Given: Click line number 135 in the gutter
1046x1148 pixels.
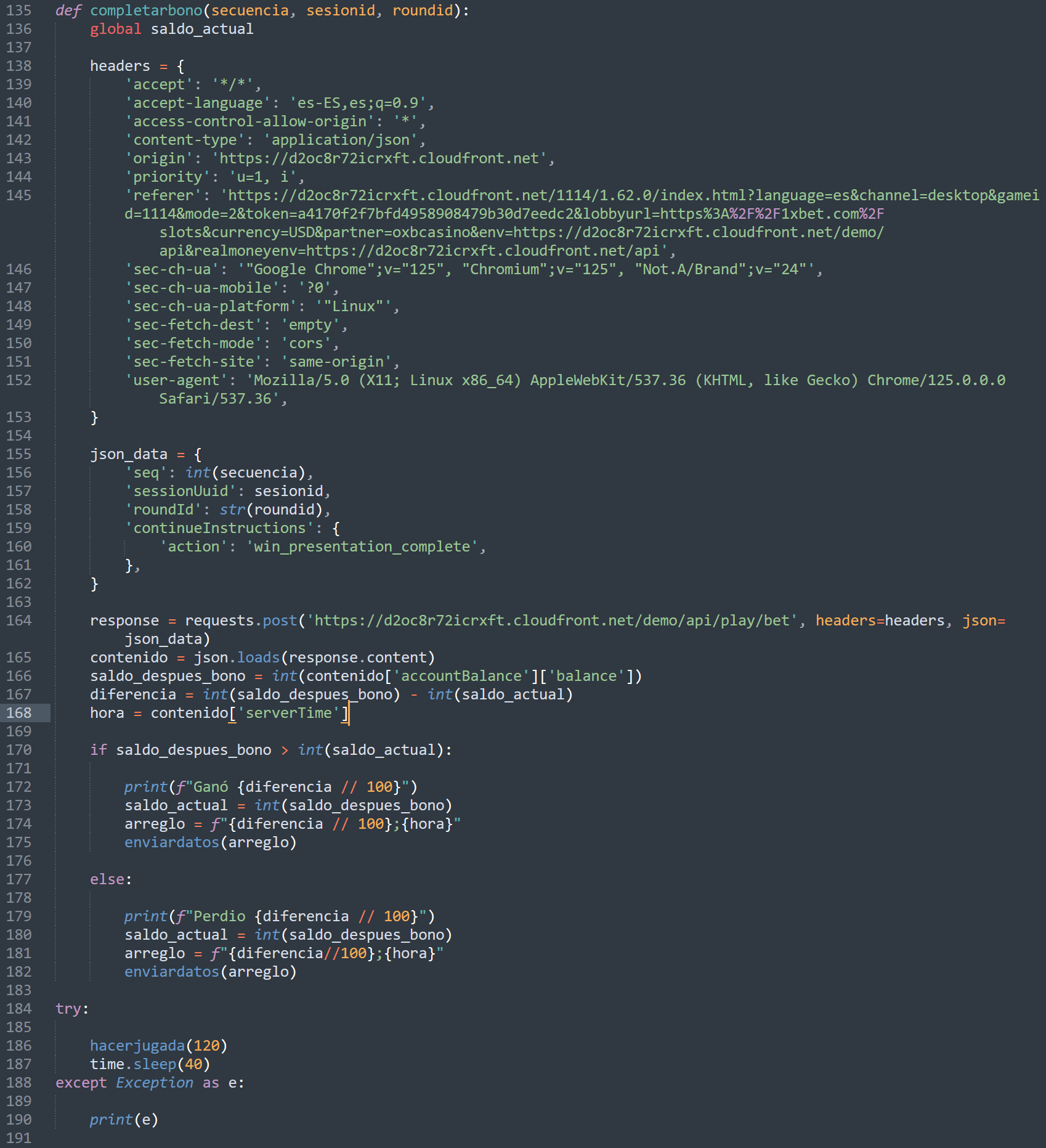Looking at the screenshot, I should (18, 10).
